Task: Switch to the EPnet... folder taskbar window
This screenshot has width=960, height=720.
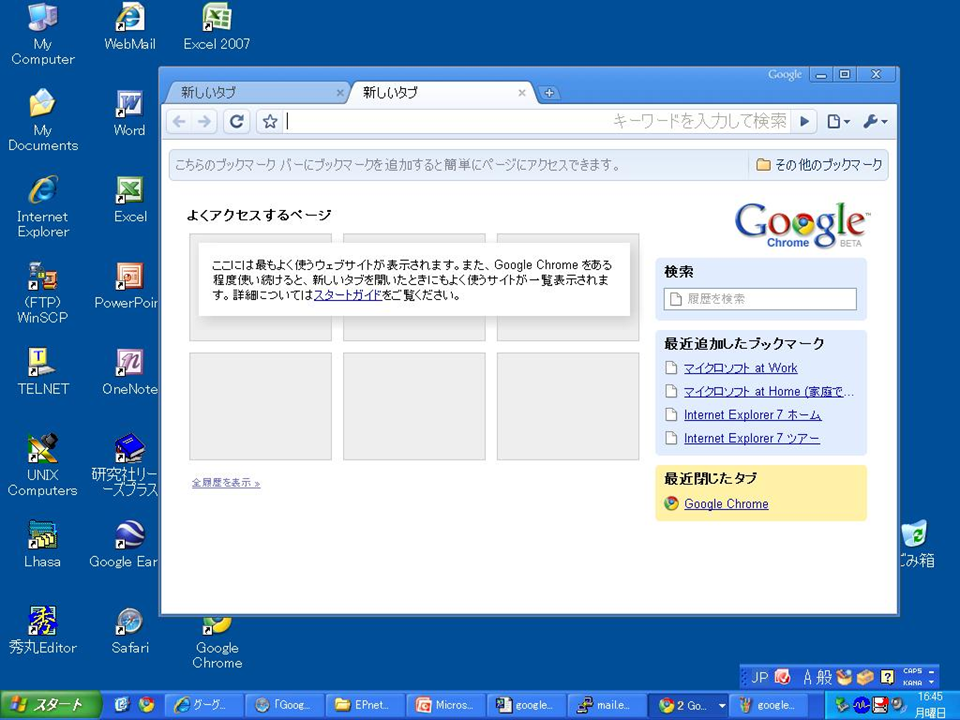Action: point(366,705)
